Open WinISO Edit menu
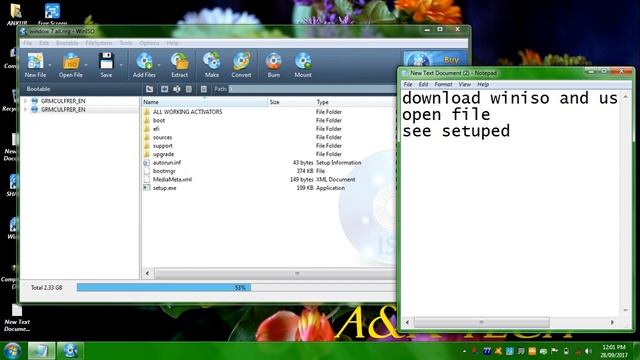This screenshot has width=640, height=360. point(44,43)
